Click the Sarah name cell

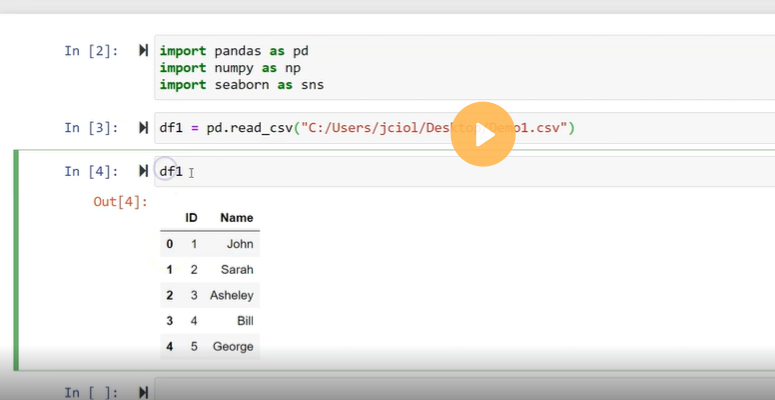point(237,270)
